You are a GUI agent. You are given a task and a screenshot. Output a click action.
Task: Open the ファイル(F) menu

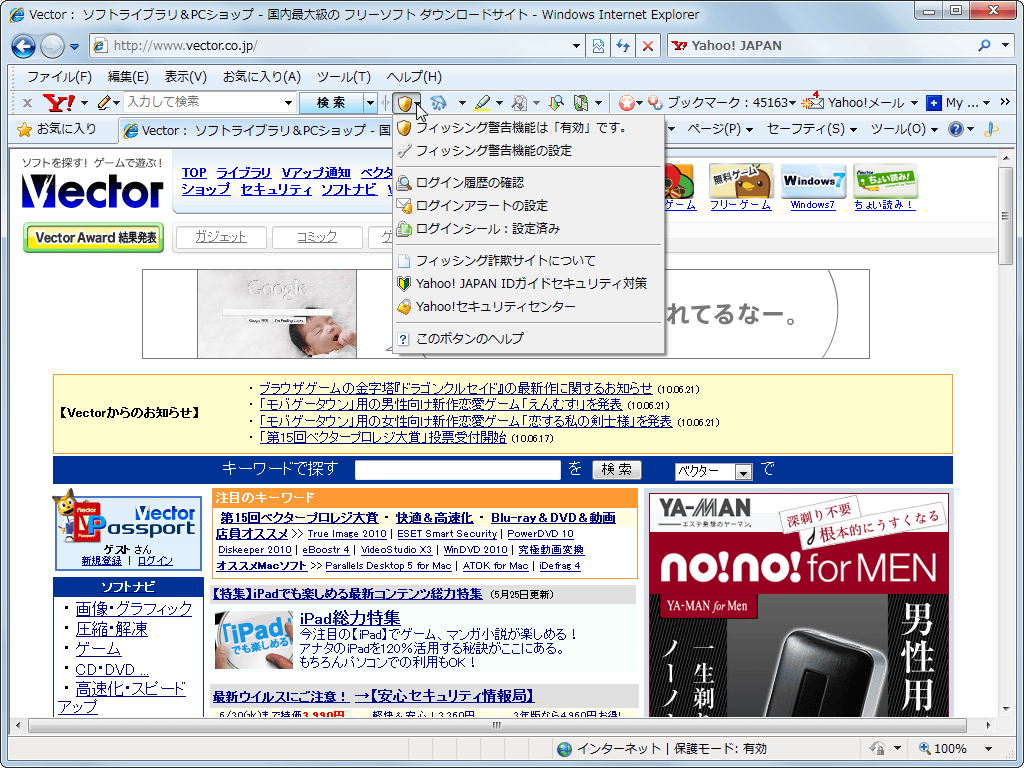click(x=59, y=76)
